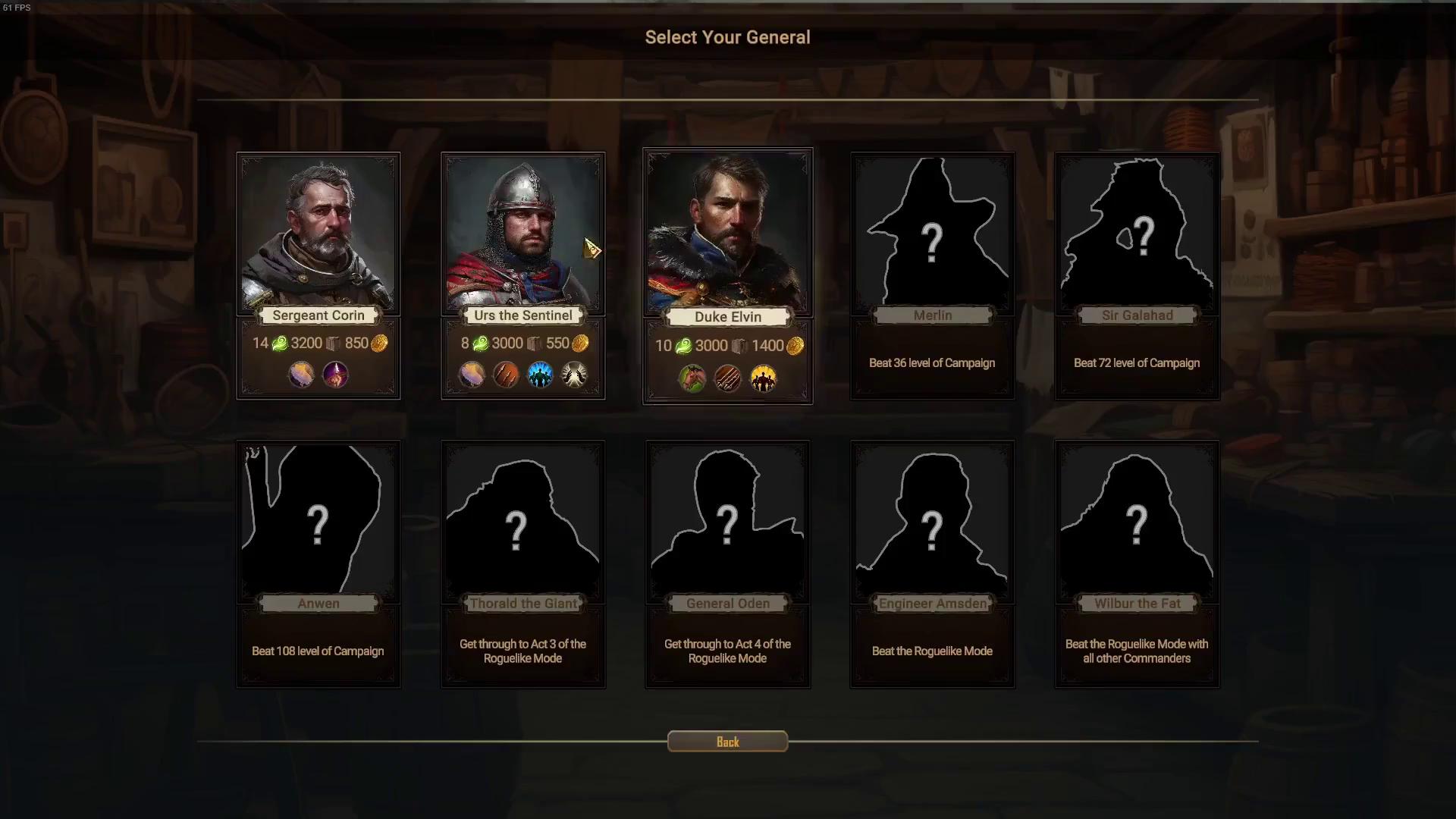Click Duke Elvin's brown arrows ability icon
The height and width of the screenshot is (819, 1456).
tap(728, 378)
